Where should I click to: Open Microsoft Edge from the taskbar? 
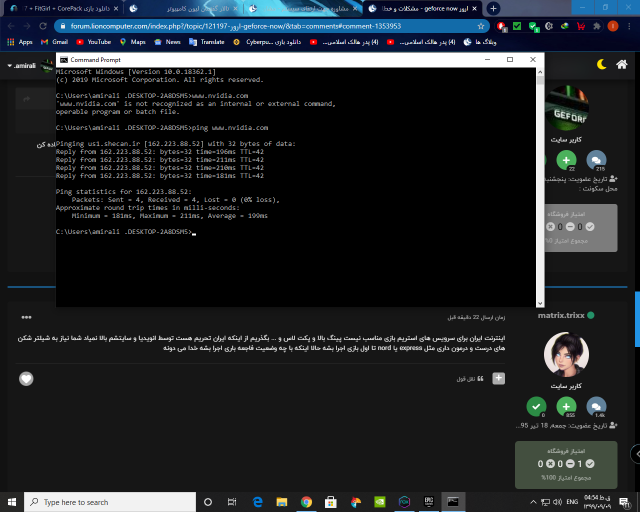257,502
